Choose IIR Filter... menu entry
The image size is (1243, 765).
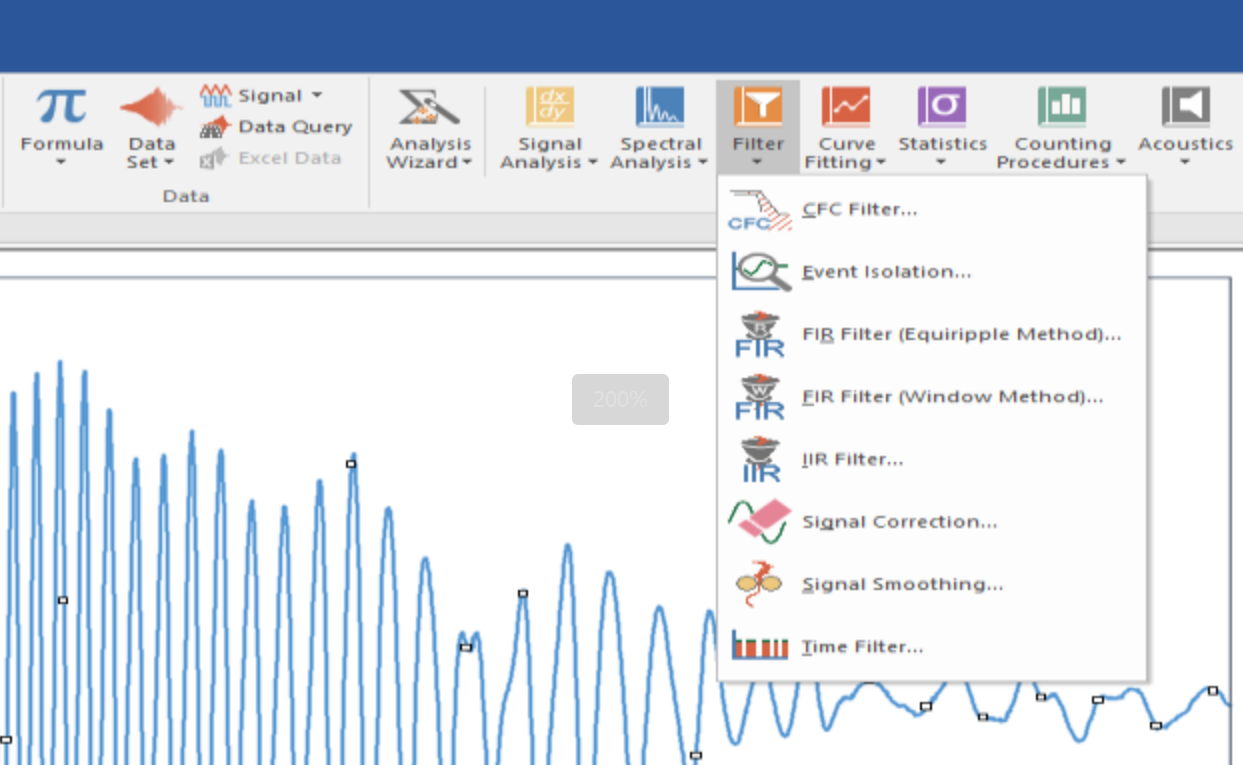pos(932,459)
